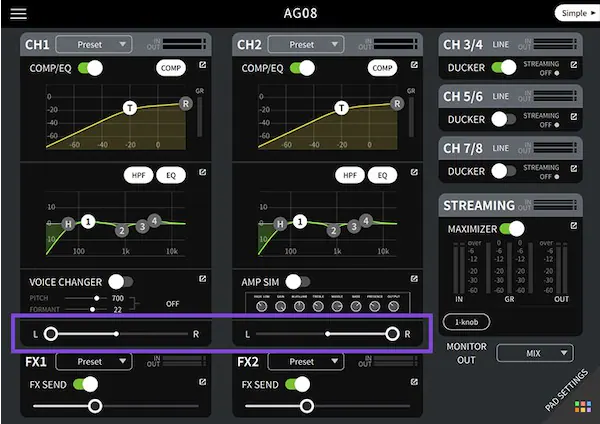Screen dimensions: 600x424
Task: Open CH1 Preset dropdown
Action: (94, 44)
